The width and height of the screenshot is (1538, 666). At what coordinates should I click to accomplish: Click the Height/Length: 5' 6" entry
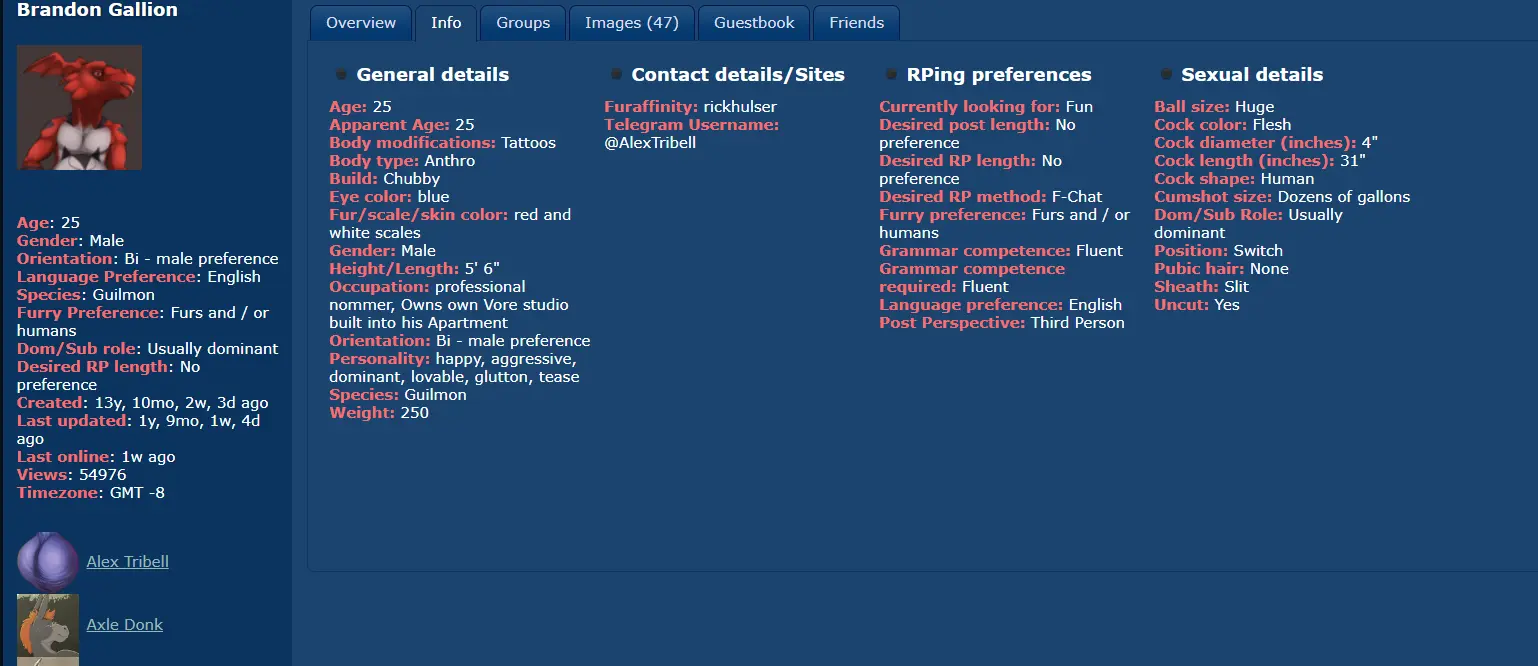(x=414, y=269)
